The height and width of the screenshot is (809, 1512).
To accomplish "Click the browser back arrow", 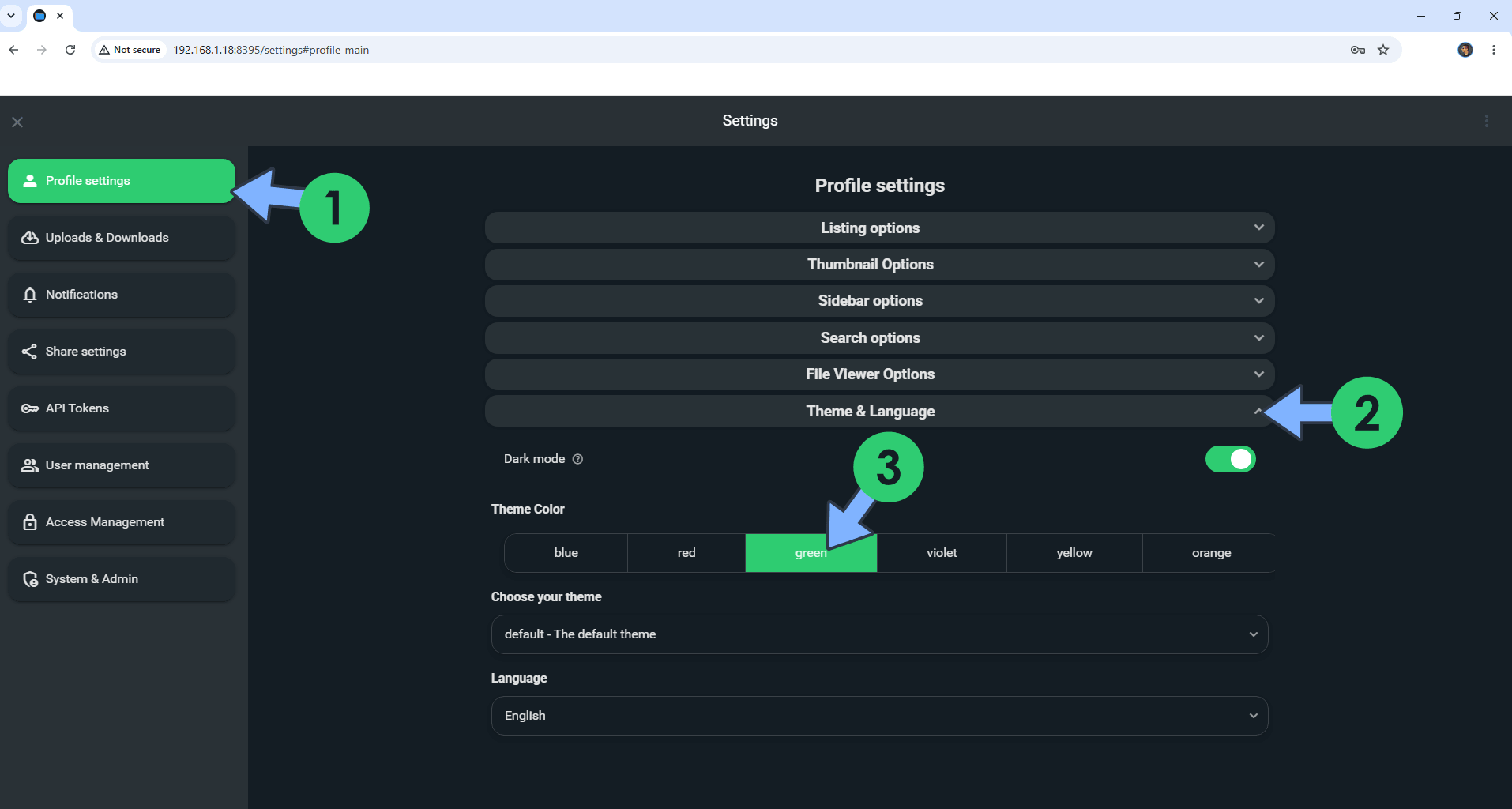I will 13,50.
